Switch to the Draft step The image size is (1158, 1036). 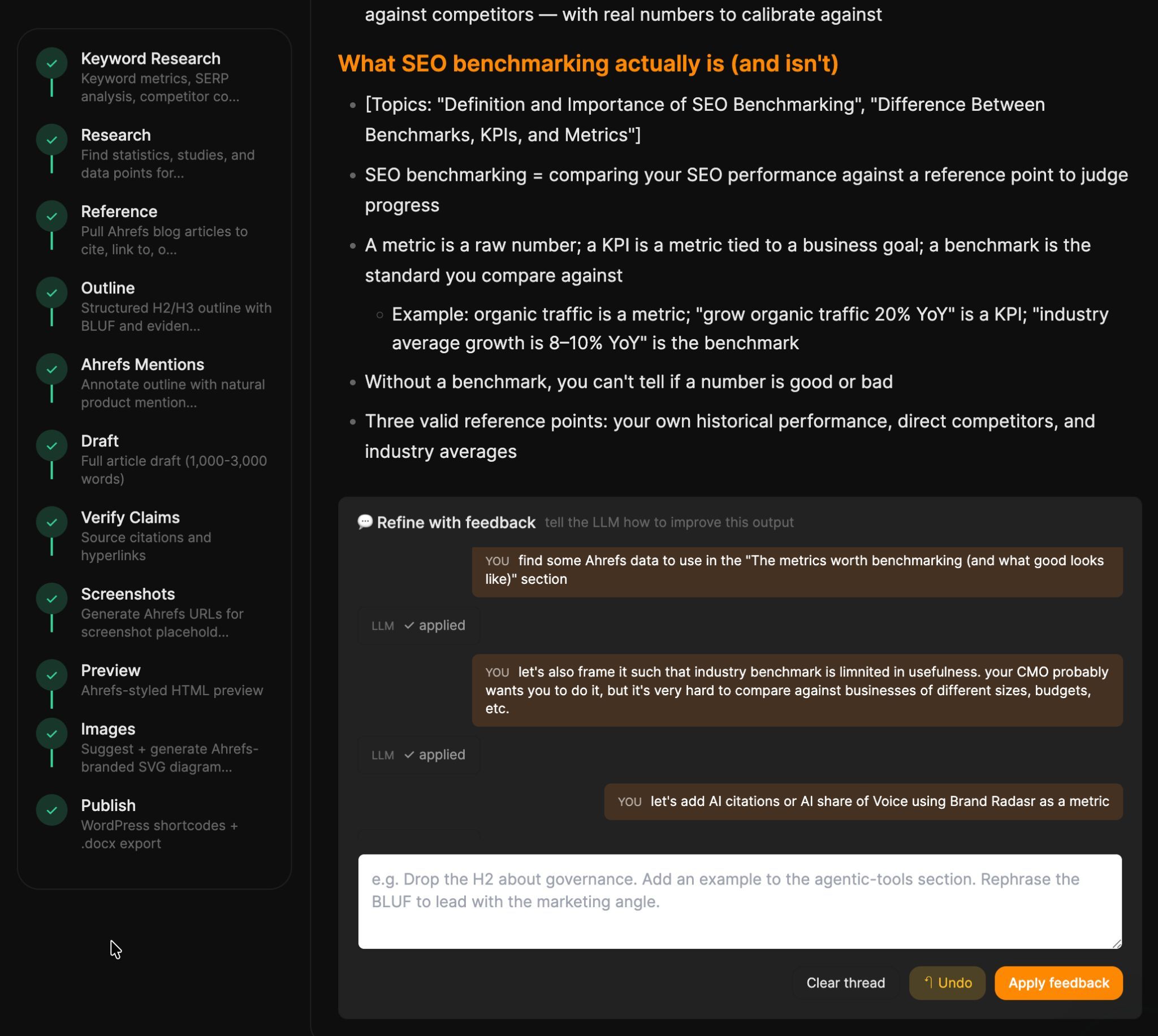pos(100,441)
